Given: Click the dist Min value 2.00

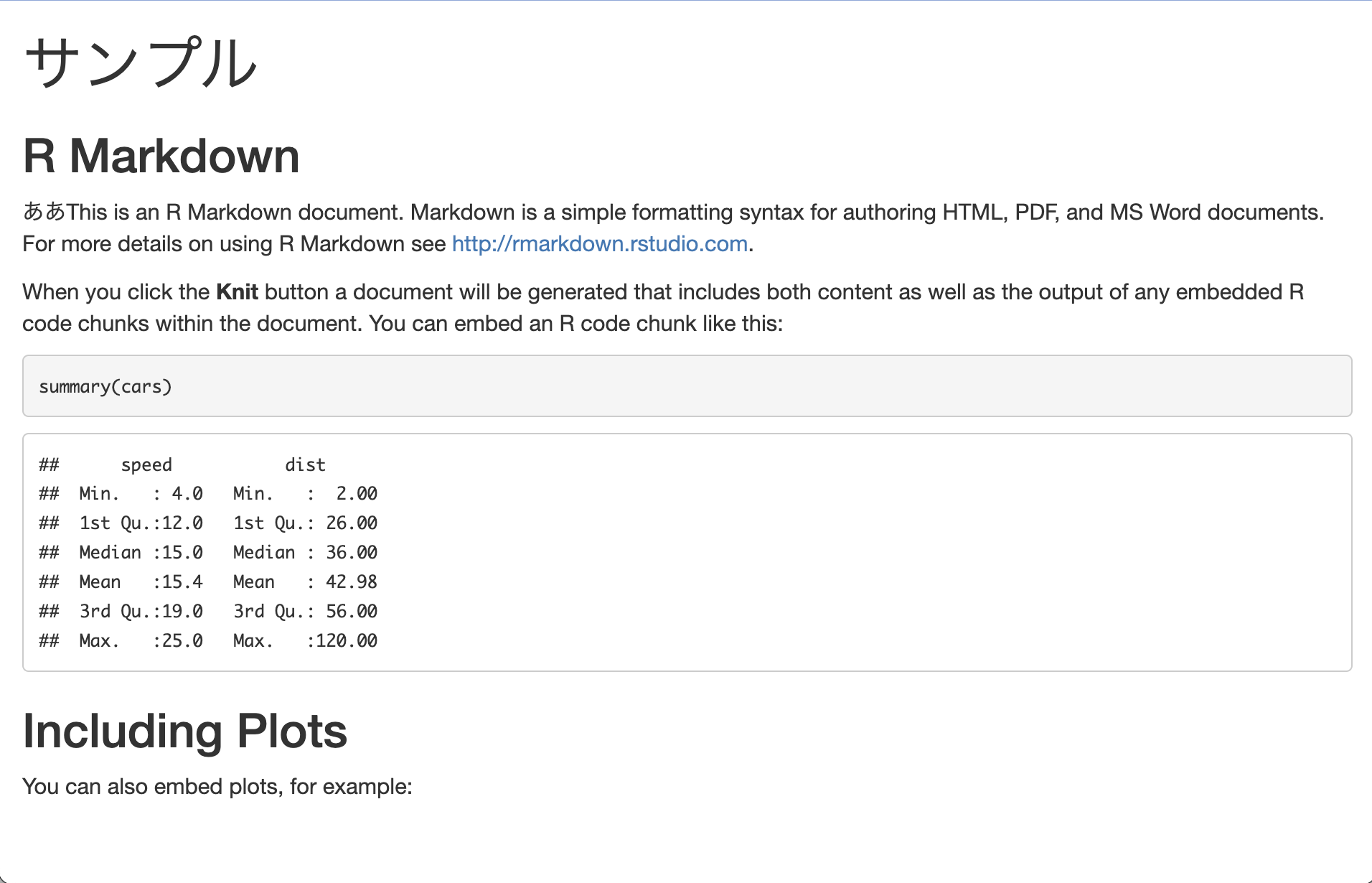Looking at the screenshot, I should click(x=357, y=494).
